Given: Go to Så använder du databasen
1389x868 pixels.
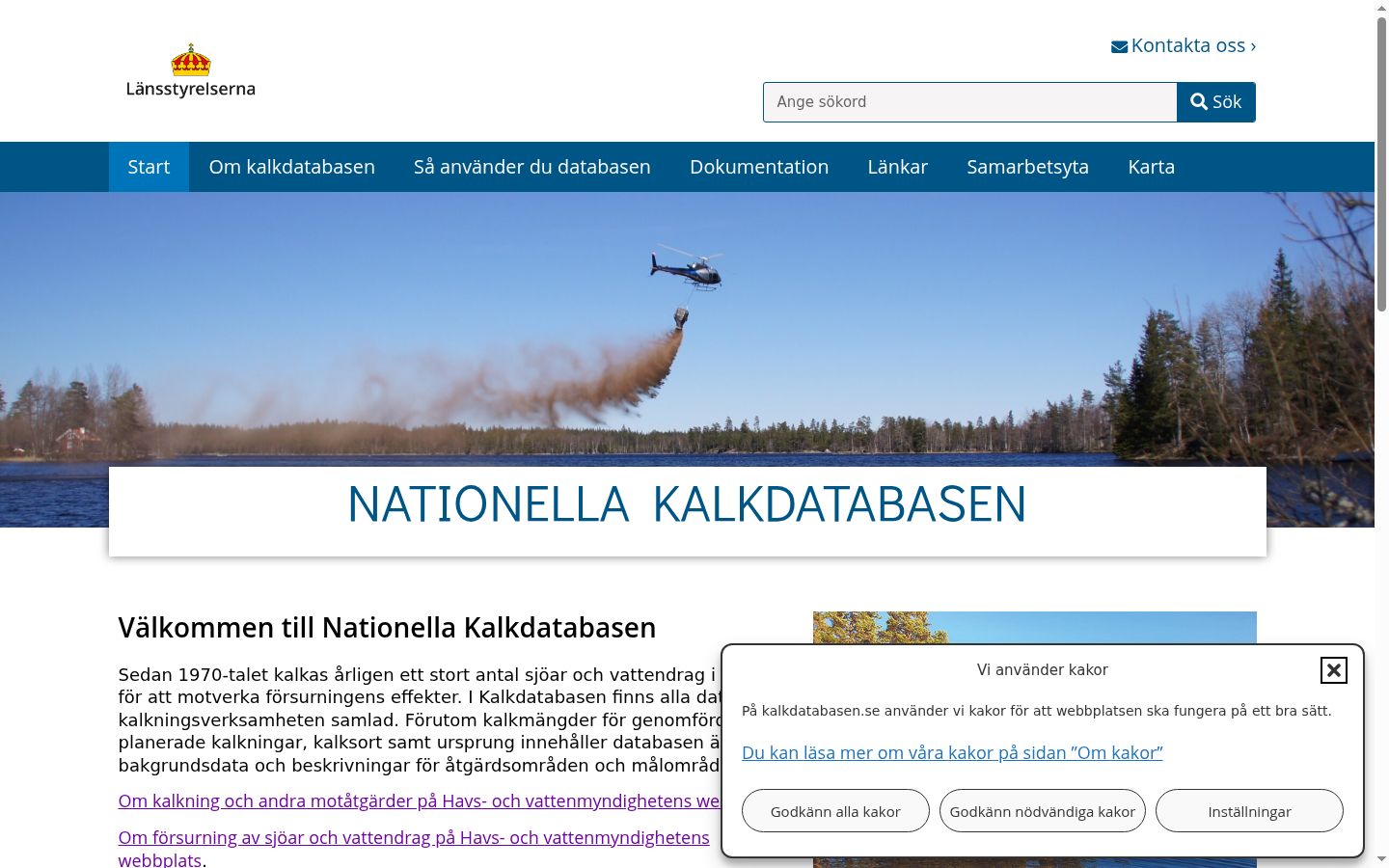Looking at the screenshot, I should pos(532,167).
